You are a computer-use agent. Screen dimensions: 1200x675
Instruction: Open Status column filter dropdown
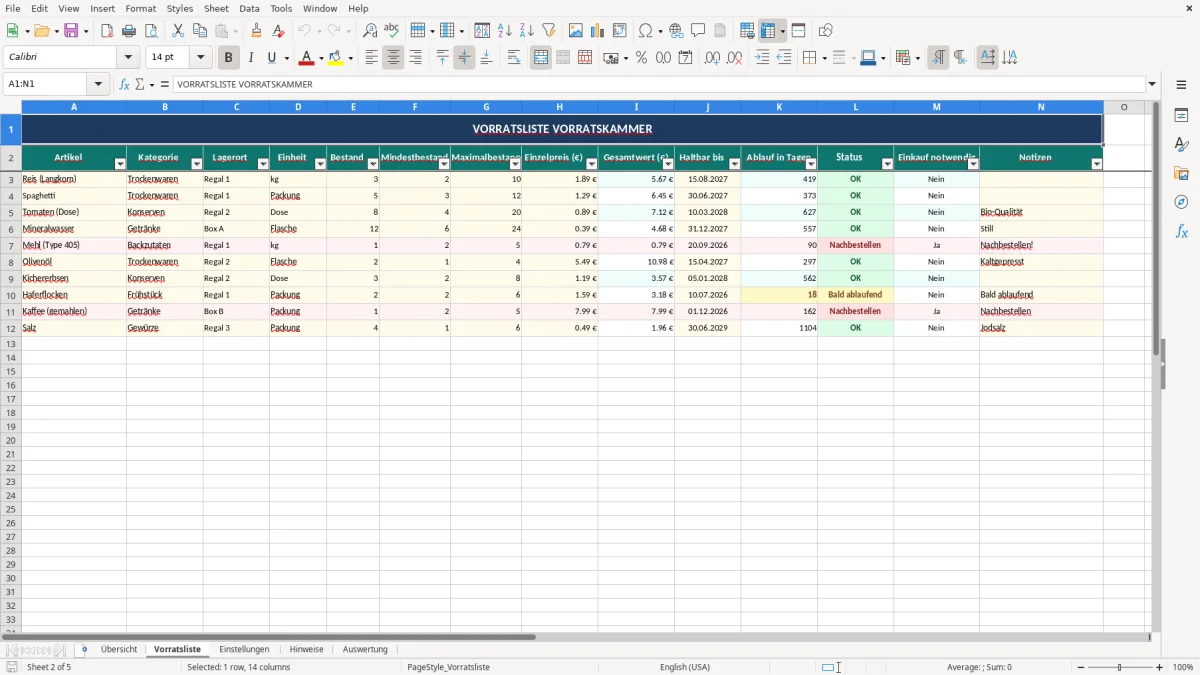(x=887, y=163)
